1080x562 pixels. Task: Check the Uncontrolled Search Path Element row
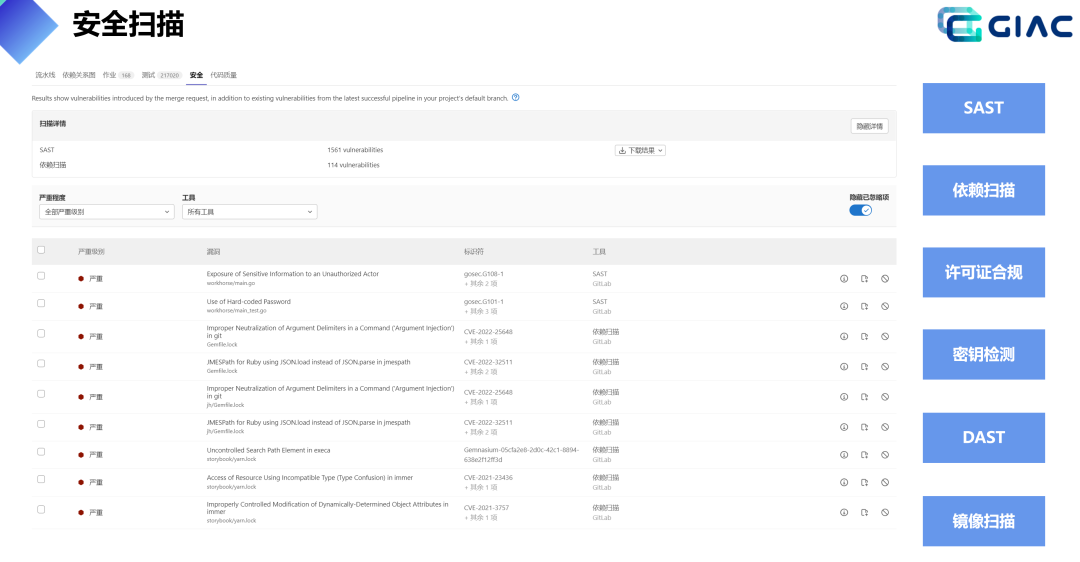coord(41,452)
